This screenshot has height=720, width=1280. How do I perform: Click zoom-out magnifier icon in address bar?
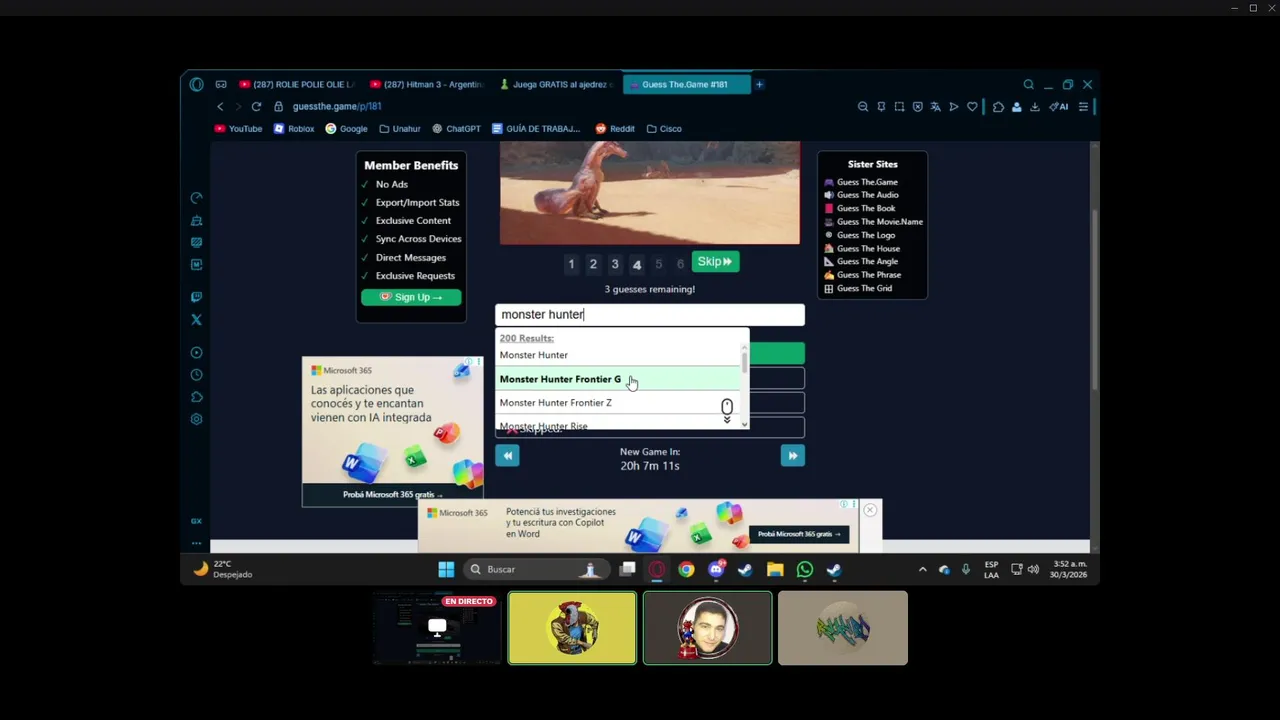(x=863, y=107)
